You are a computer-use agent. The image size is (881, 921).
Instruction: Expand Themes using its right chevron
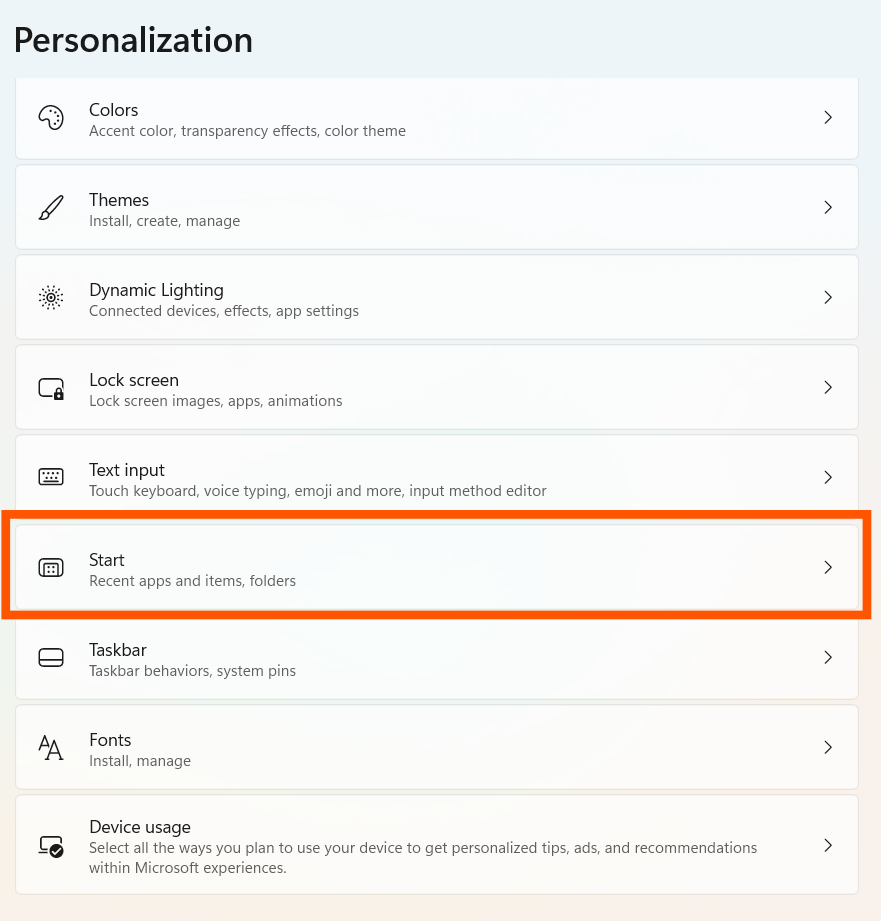coord(828,207)
